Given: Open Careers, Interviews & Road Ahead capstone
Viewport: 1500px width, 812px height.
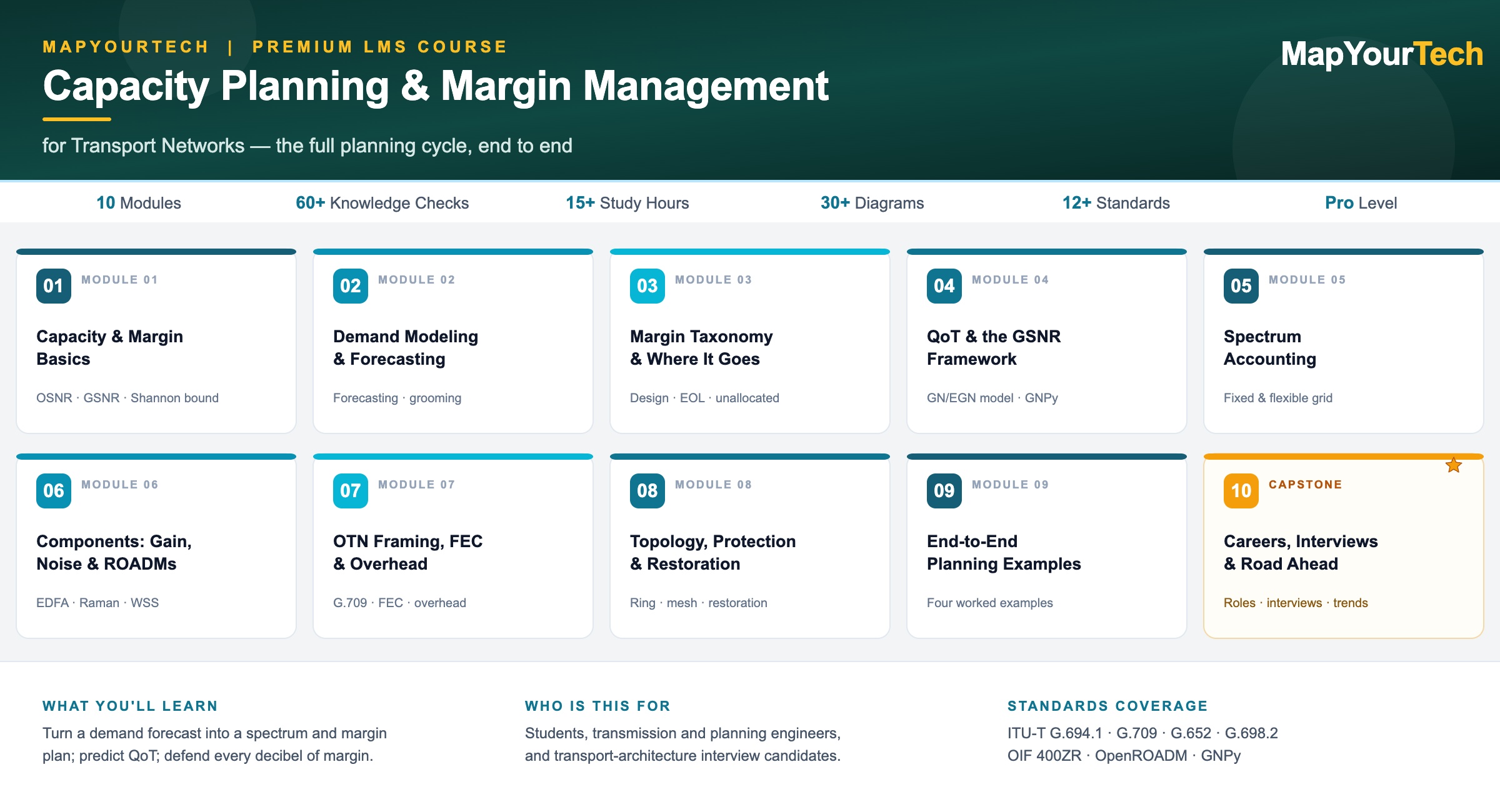Looking at the screenshot, I should click(1344, 546).
